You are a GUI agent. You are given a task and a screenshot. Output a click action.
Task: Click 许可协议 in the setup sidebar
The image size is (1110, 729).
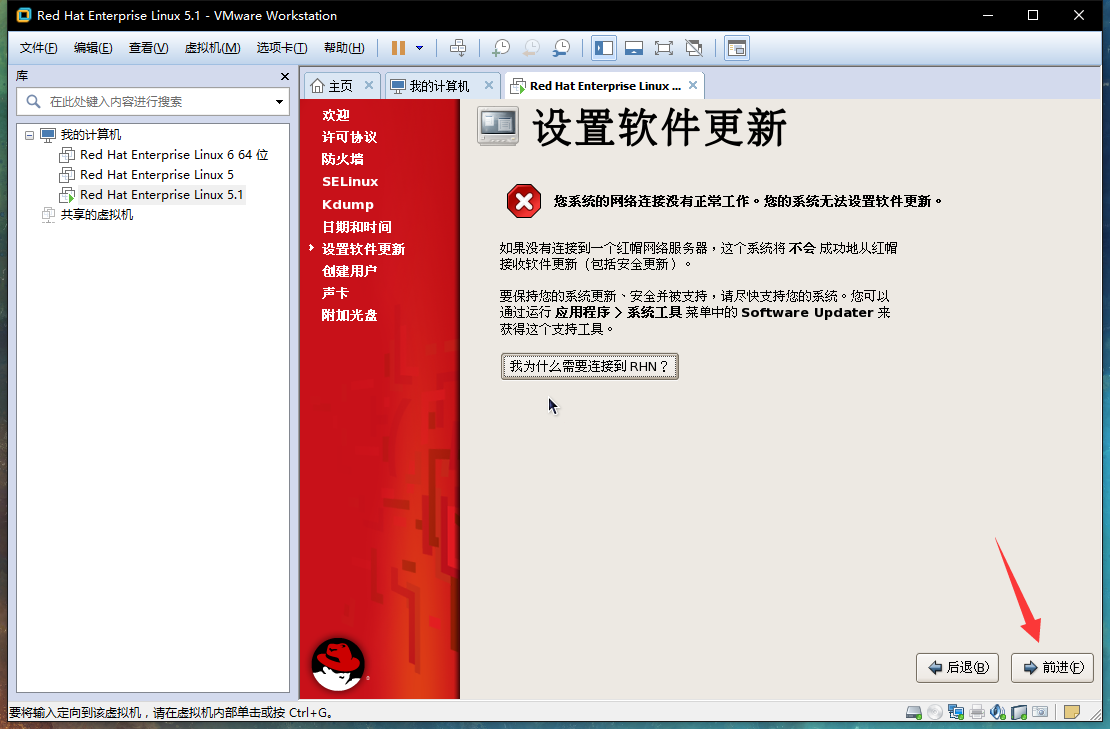(349, 137)
